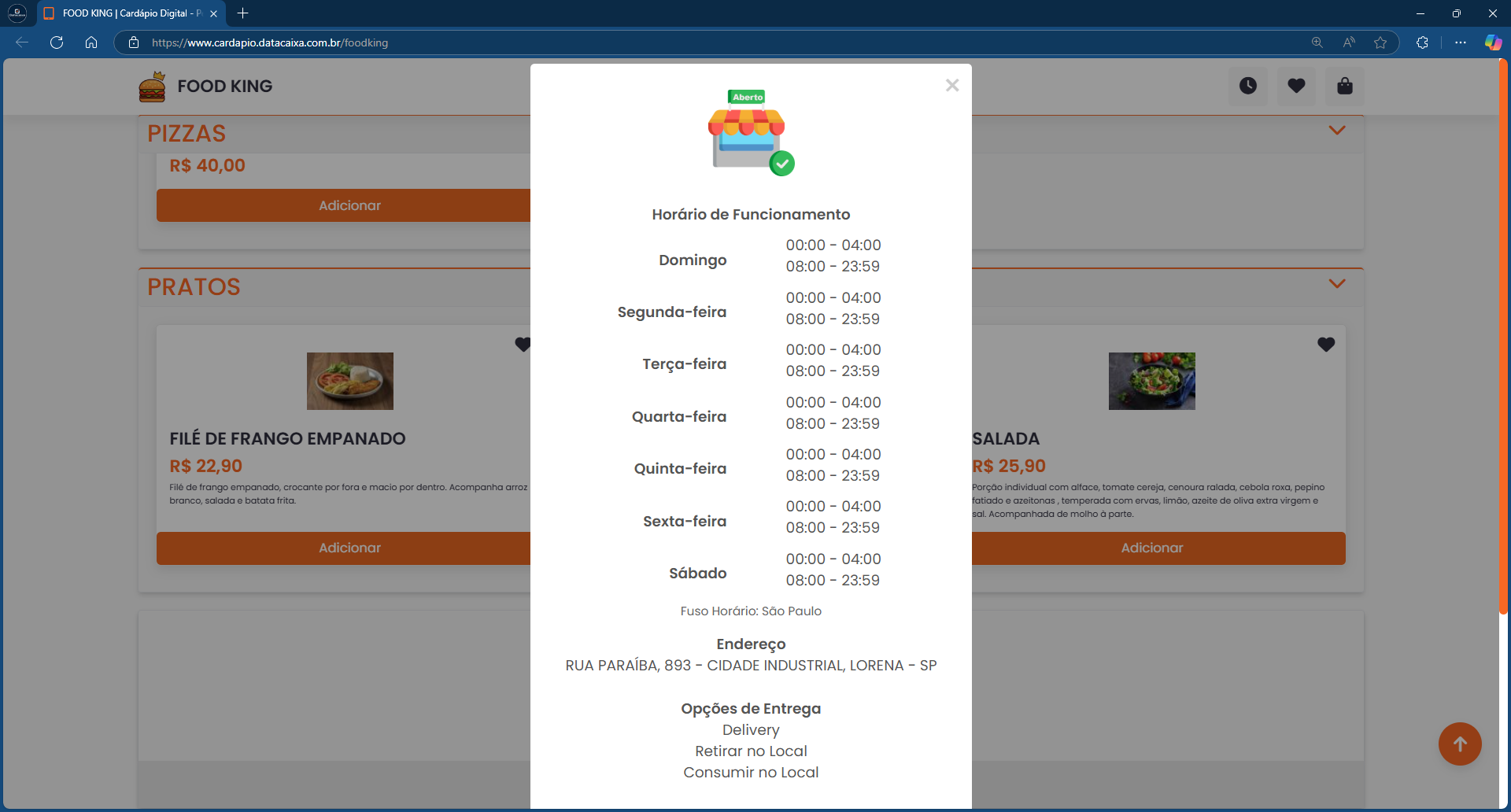Viewport: 1511px width, 812px height.
Task: Click the scroll-to-top arrow button
Action: tap(1459, 744)
